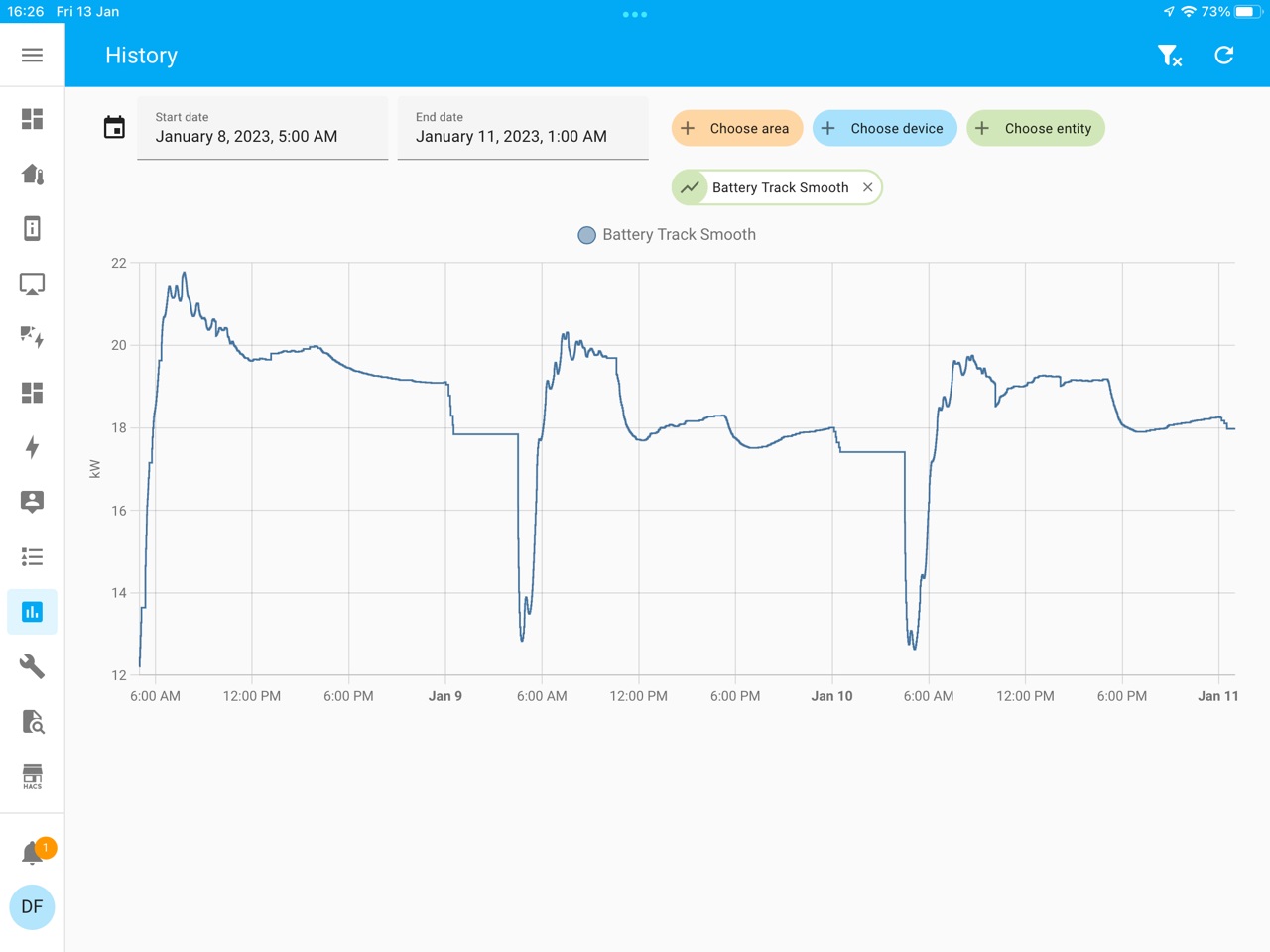1270x952 pixels.
Task: Open the Energy lightning bolt page
Action: [32, 447]
